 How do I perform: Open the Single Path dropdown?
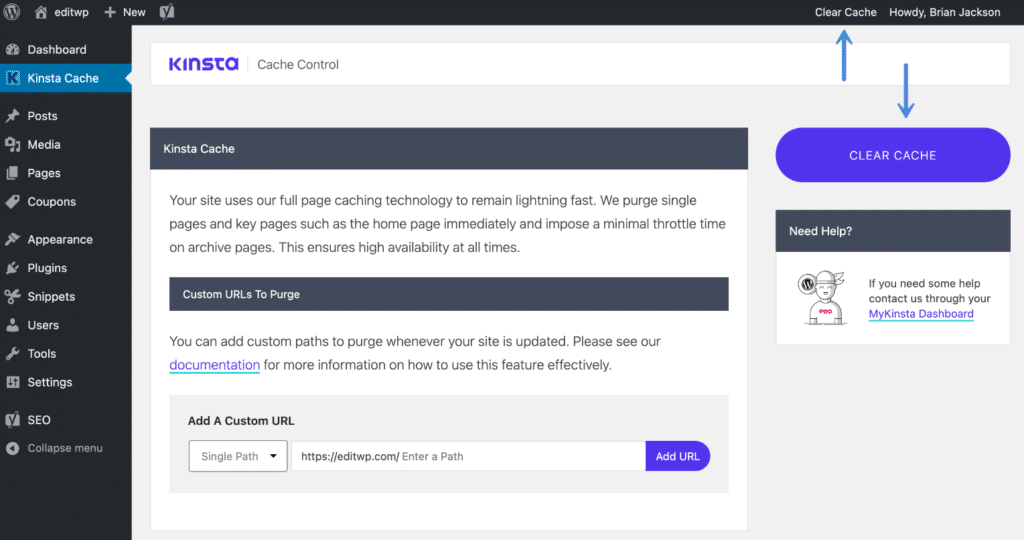[238, 456]
